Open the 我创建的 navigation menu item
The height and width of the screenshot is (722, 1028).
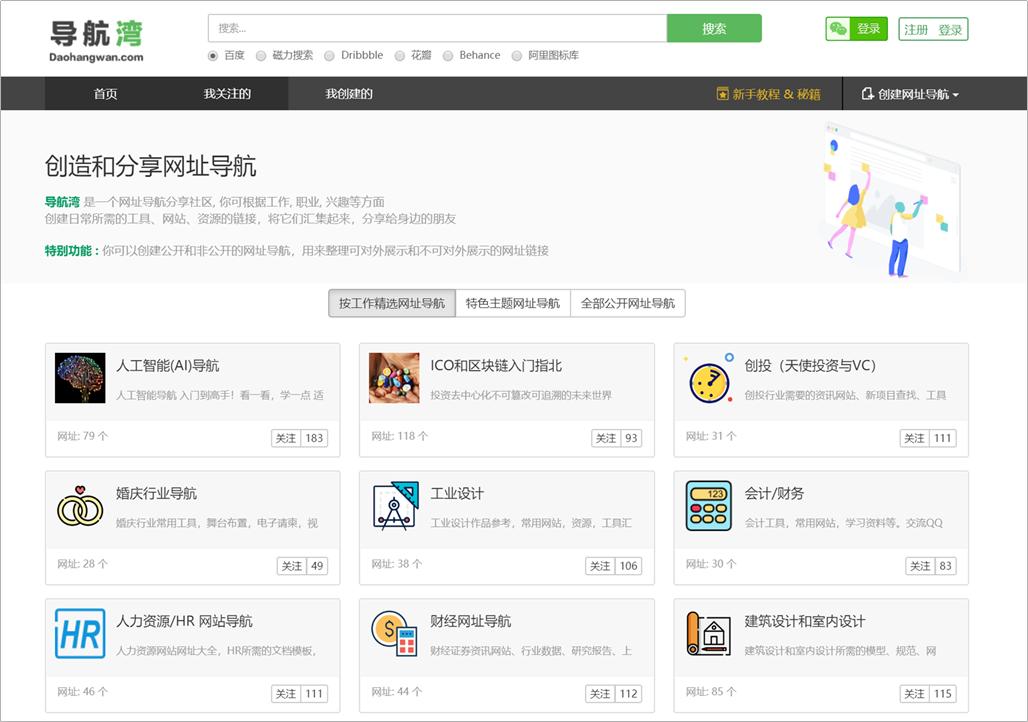point(349,94)
